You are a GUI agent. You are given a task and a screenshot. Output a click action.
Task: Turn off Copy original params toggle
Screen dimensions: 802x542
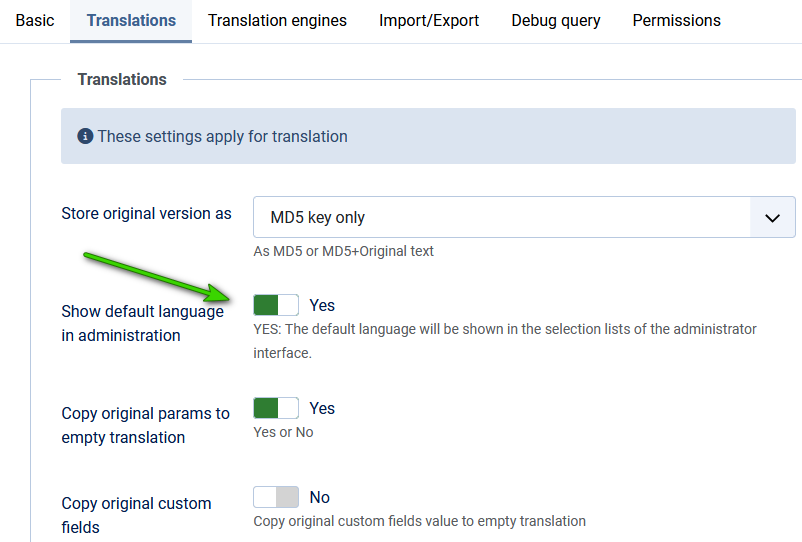(x=276, y=408)
